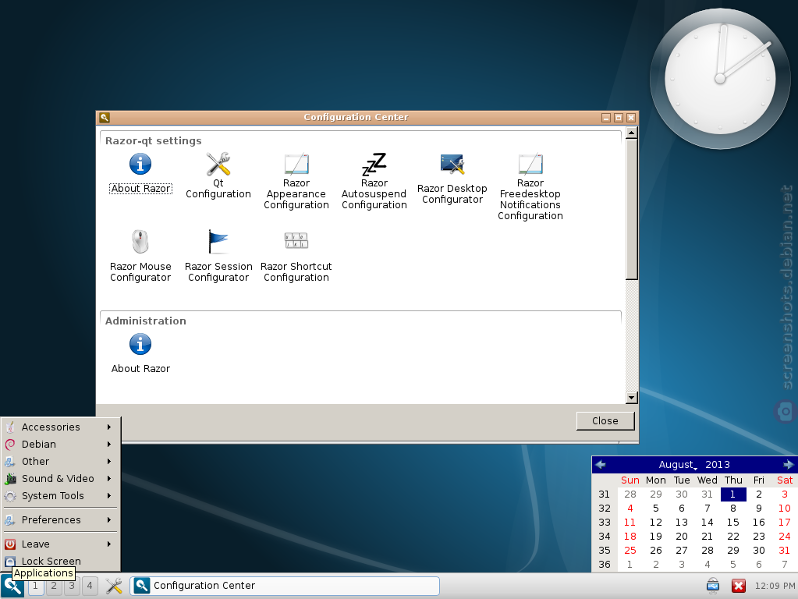Open System Tools submenu

[60, 496]
